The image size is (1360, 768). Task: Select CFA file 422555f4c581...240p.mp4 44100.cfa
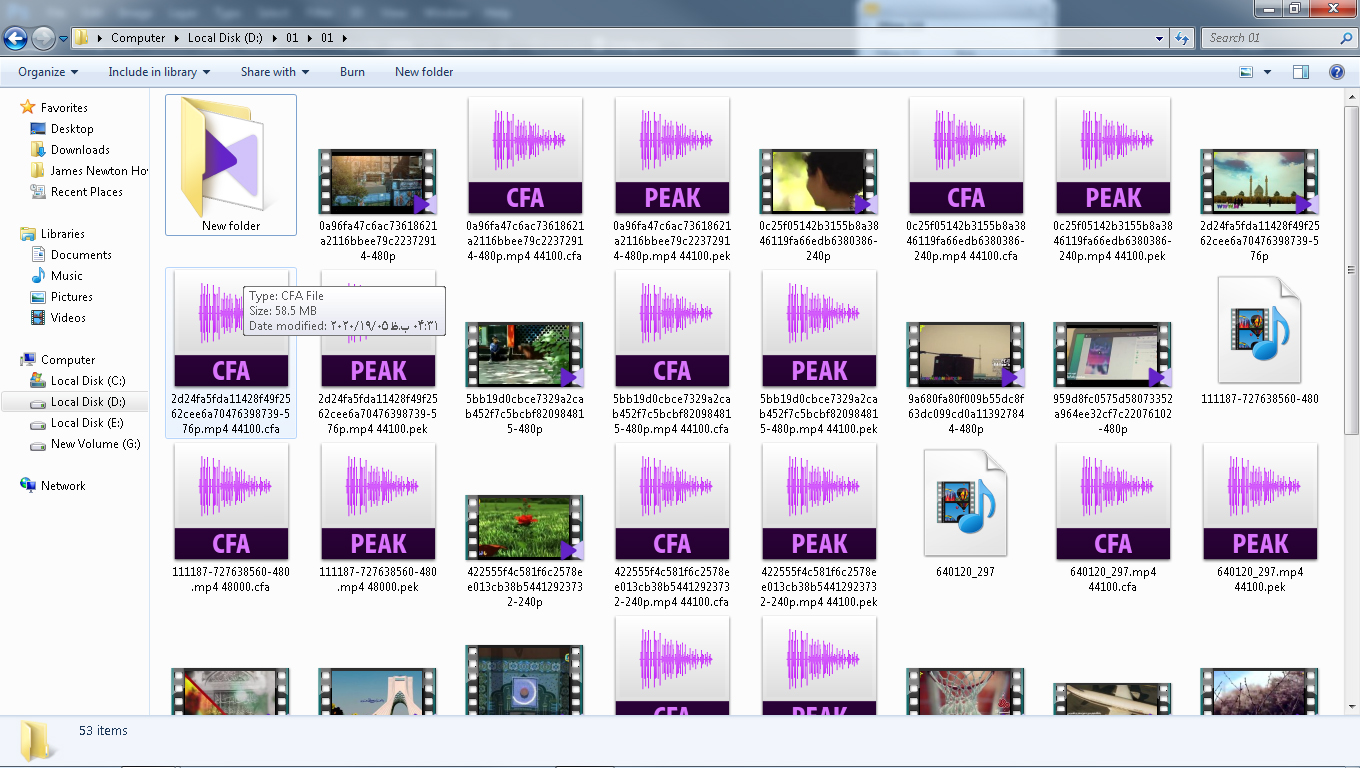(x=672, y=502)
